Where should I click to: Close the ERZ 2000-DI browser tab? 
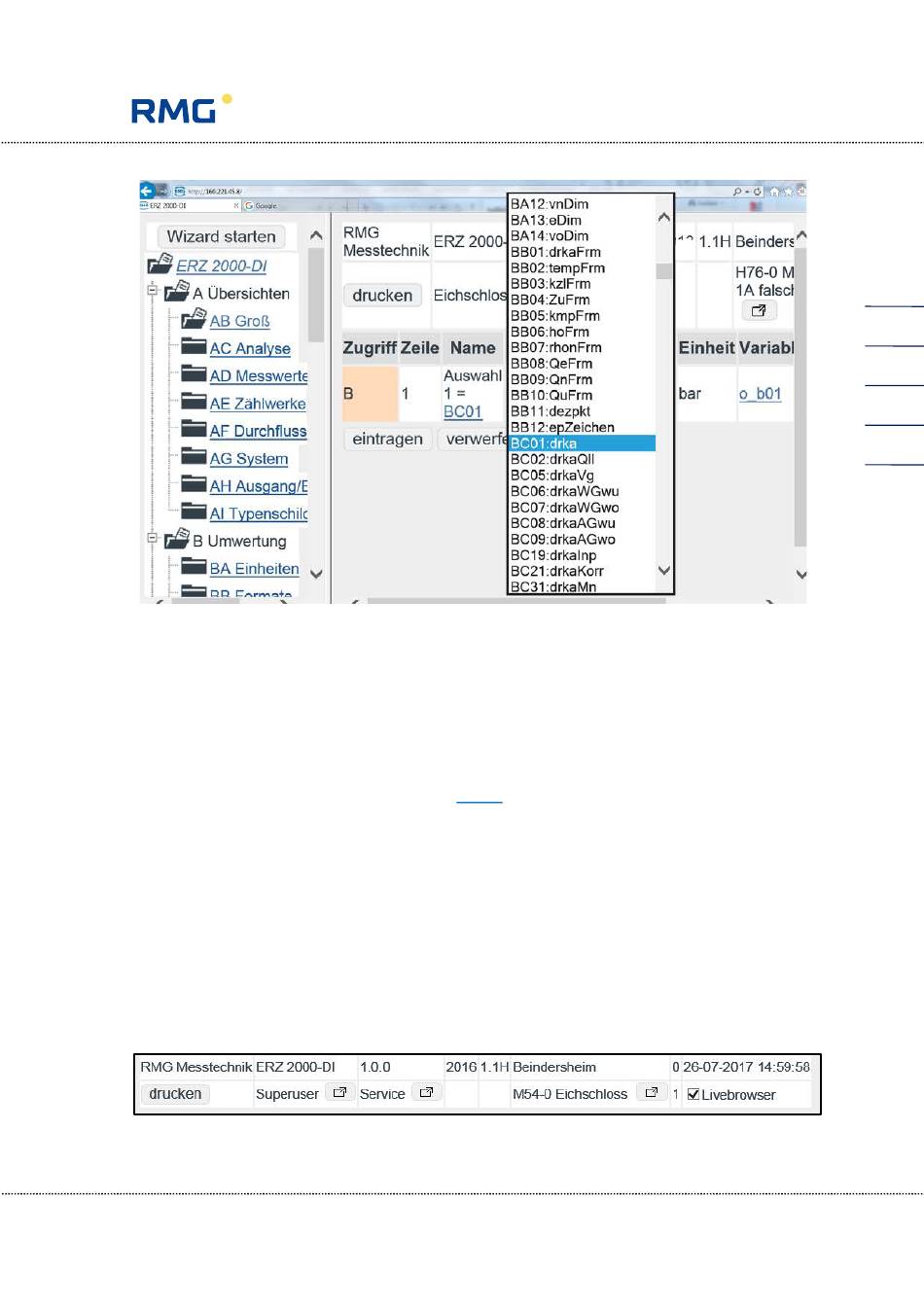tap(236, 205)
